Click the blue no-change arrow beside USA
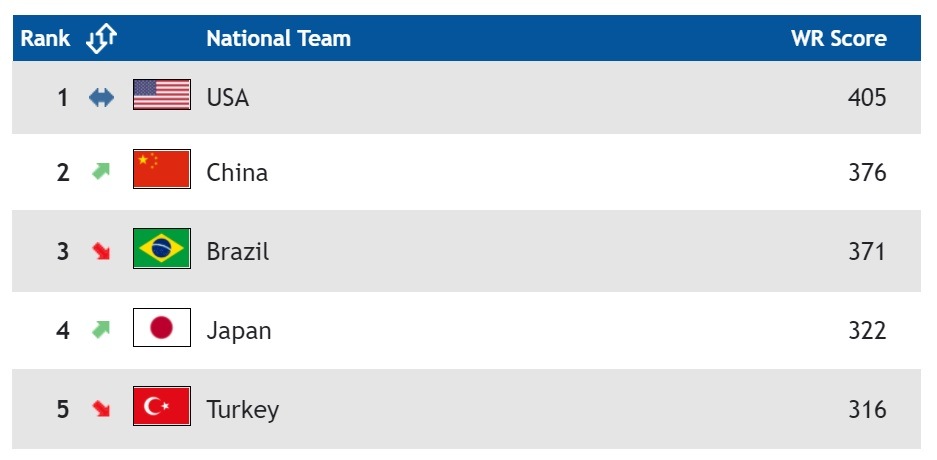The width and height of the screenshot is (937, 460). pyautogui.click(x=101, y=98)
